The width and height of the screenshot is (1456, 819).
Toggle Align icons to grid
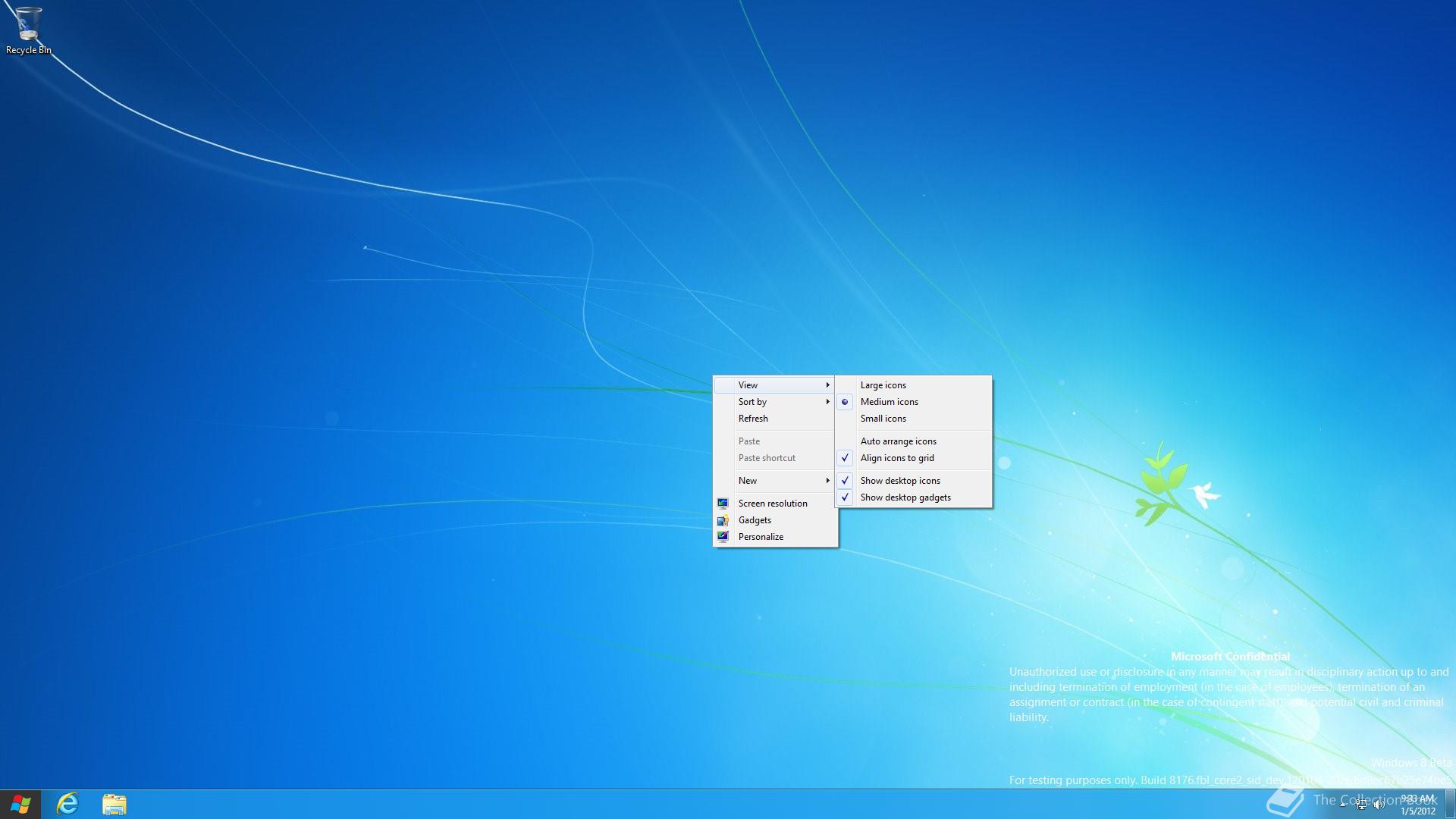914,458
